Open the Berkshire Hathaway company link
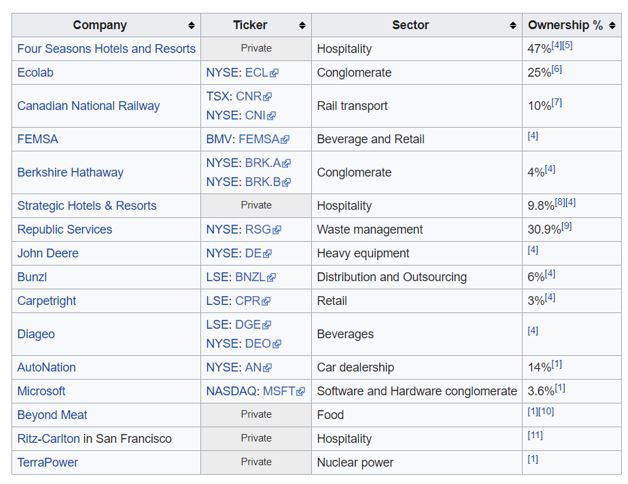 tap(70, 172)
